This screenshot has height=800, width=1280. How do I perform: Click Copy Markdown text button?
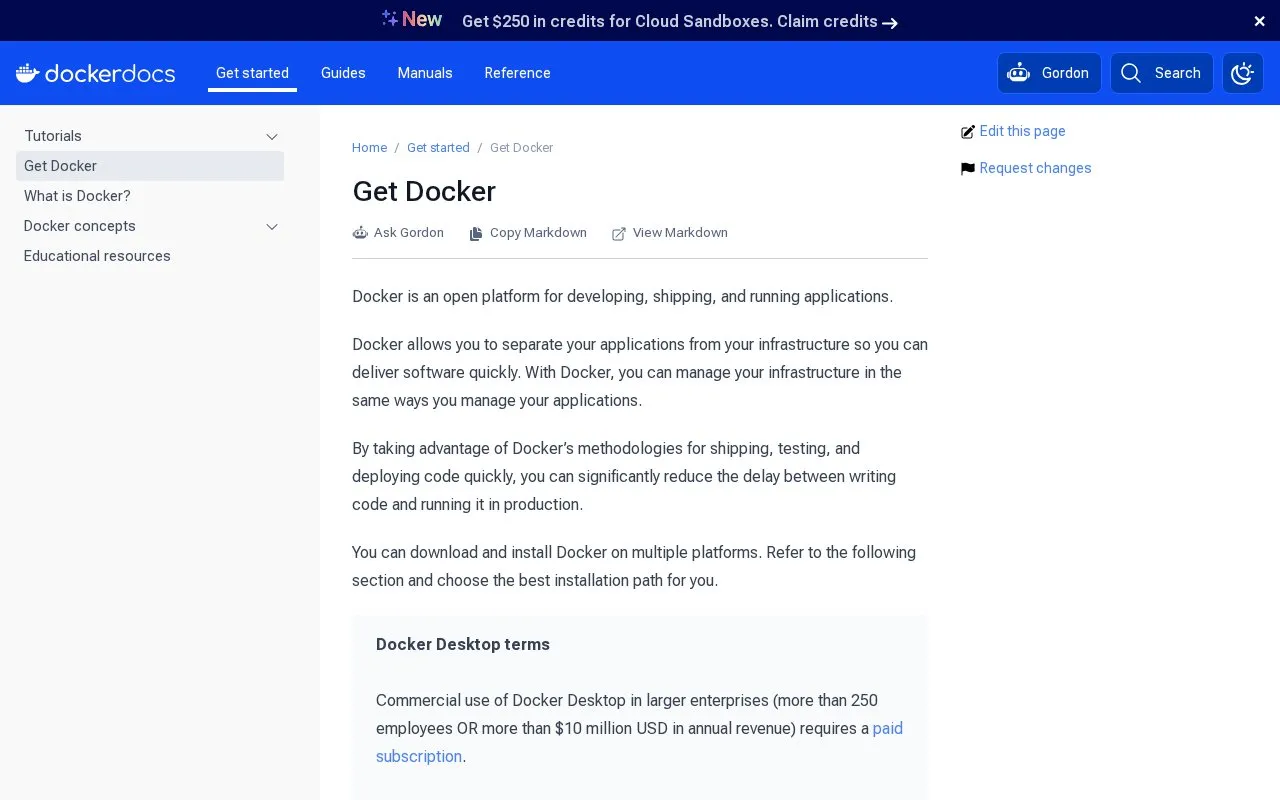[x=528, y=233]
